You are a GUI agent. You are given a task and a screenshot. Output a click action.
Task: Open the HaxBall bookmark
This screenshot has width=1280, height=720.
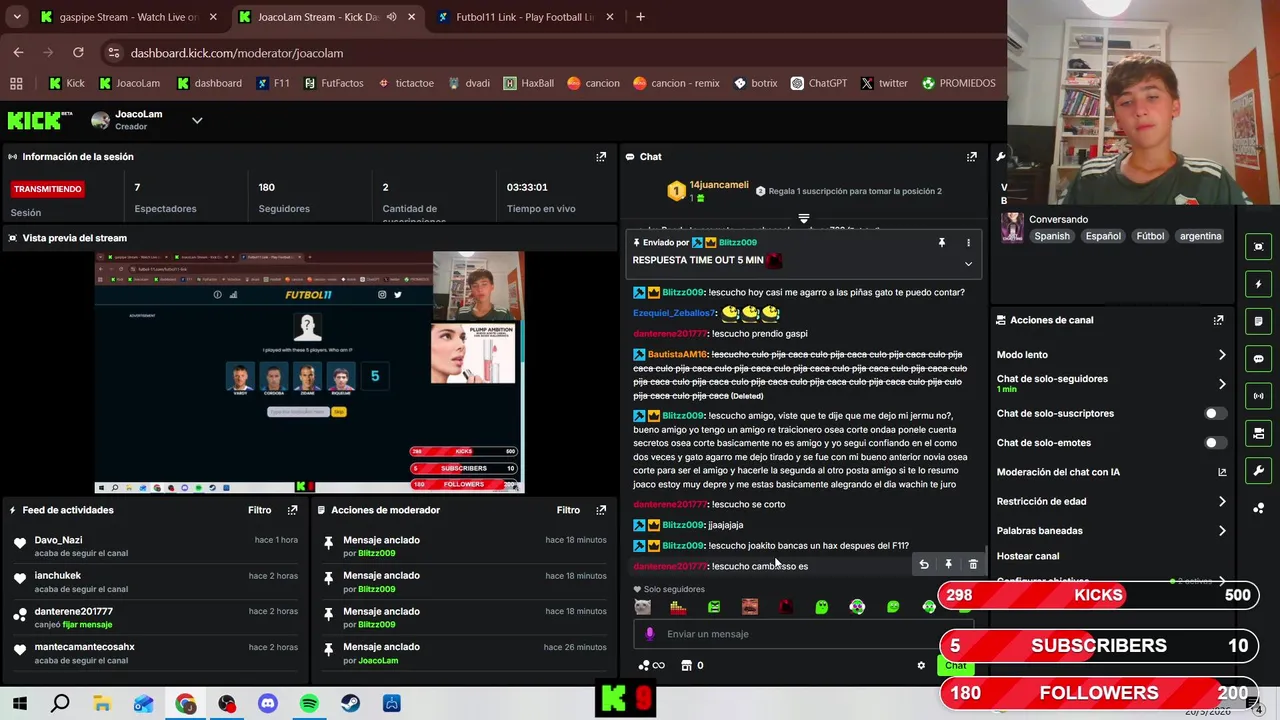point(528,83)
